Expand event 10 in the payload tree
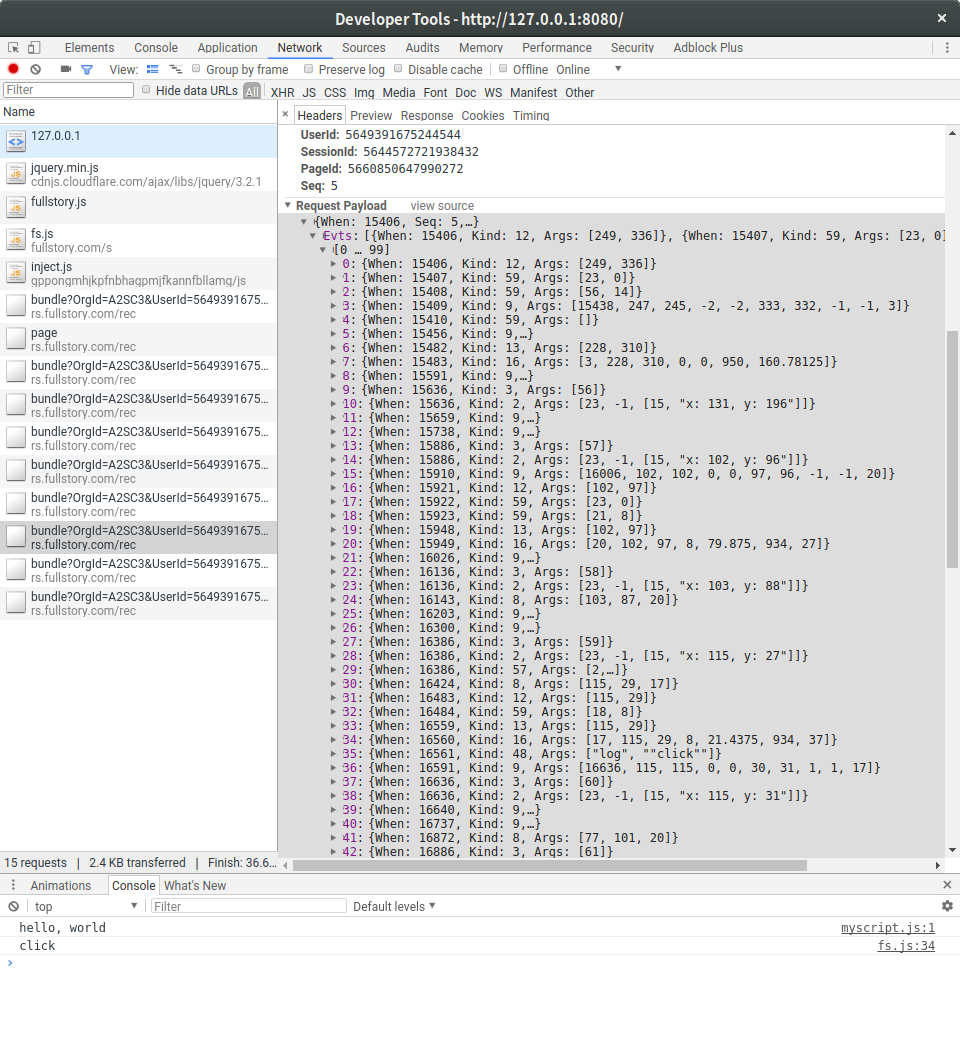Image resolution: width=960 pixels, height=1053 pixels. (x=334, y=404)
